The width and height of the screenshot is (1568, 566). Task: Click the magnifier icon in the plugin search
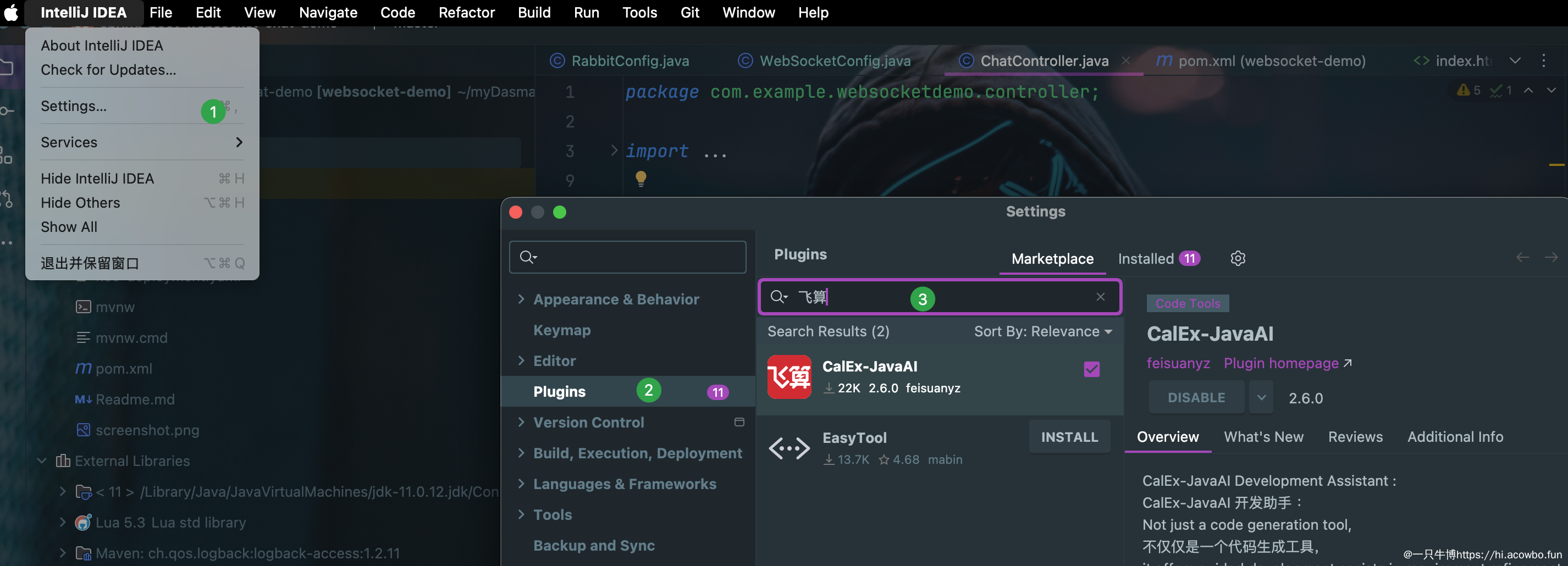[779, 297]
